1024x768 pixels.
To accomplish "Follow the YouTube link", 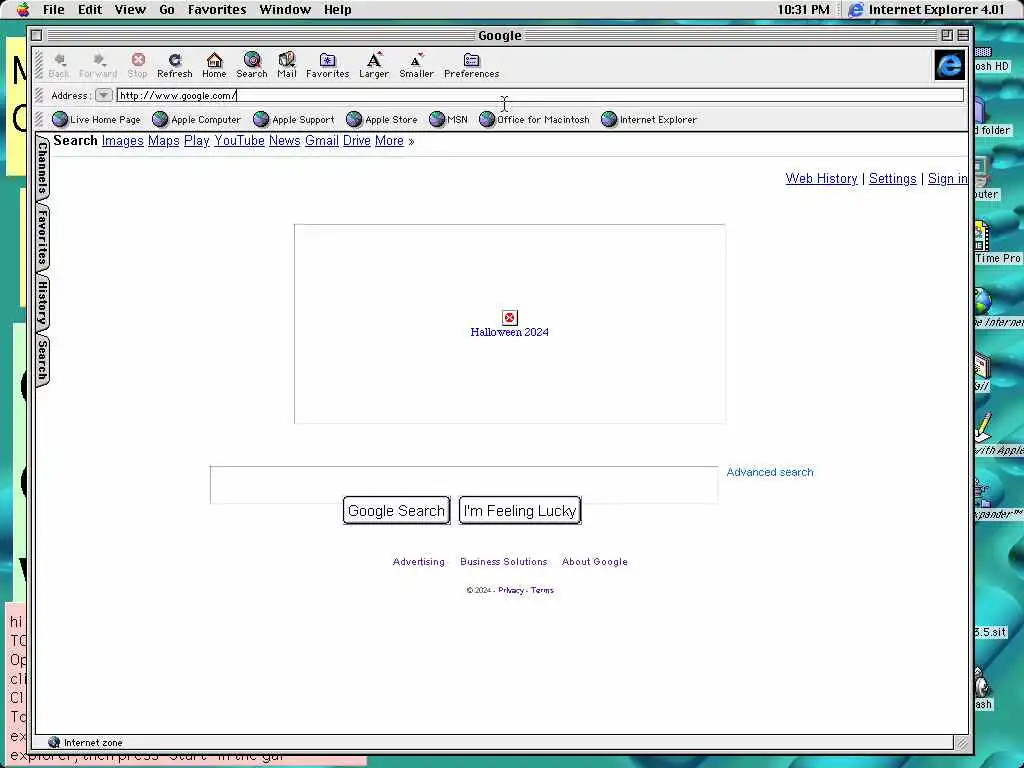I will 239,140.
